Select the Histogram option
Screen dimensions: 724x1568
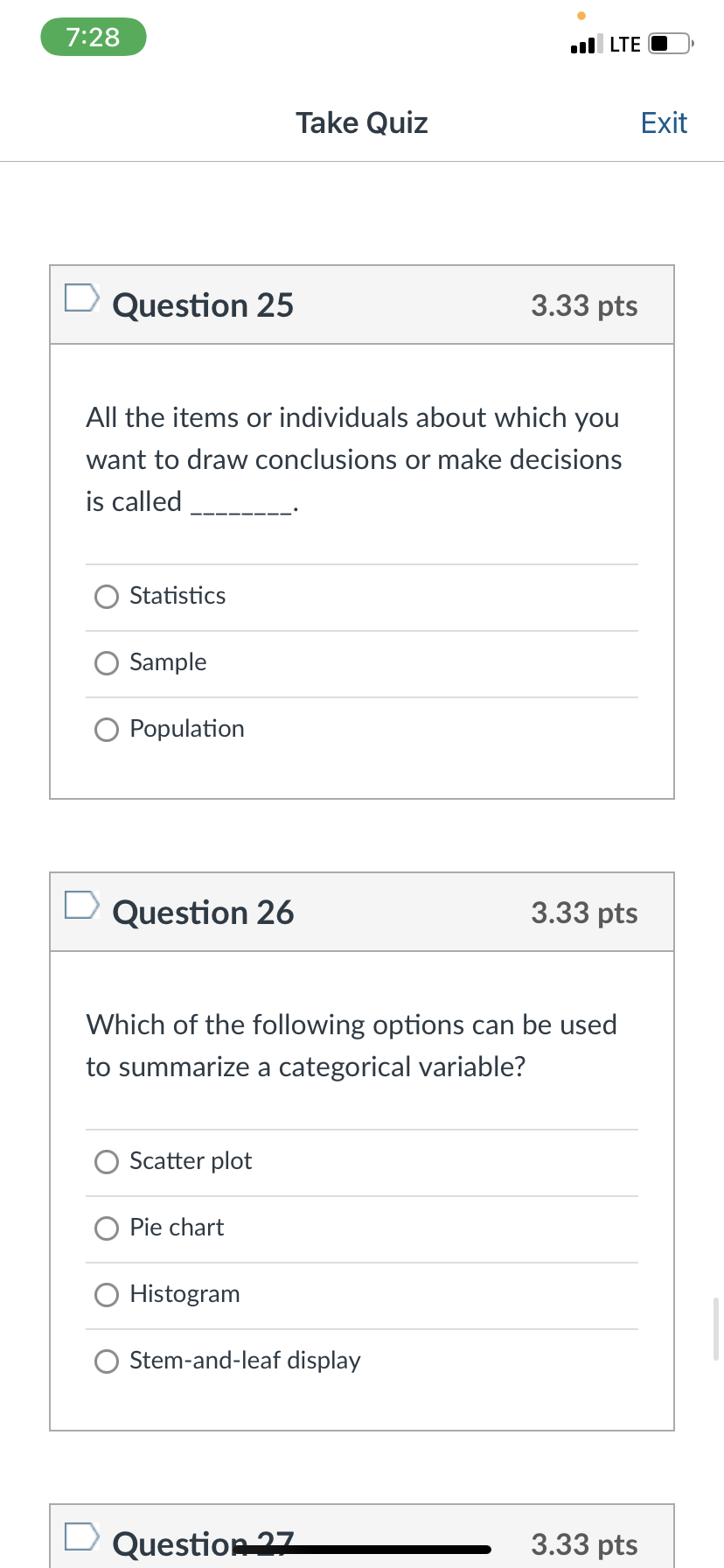pos(107,1295)
